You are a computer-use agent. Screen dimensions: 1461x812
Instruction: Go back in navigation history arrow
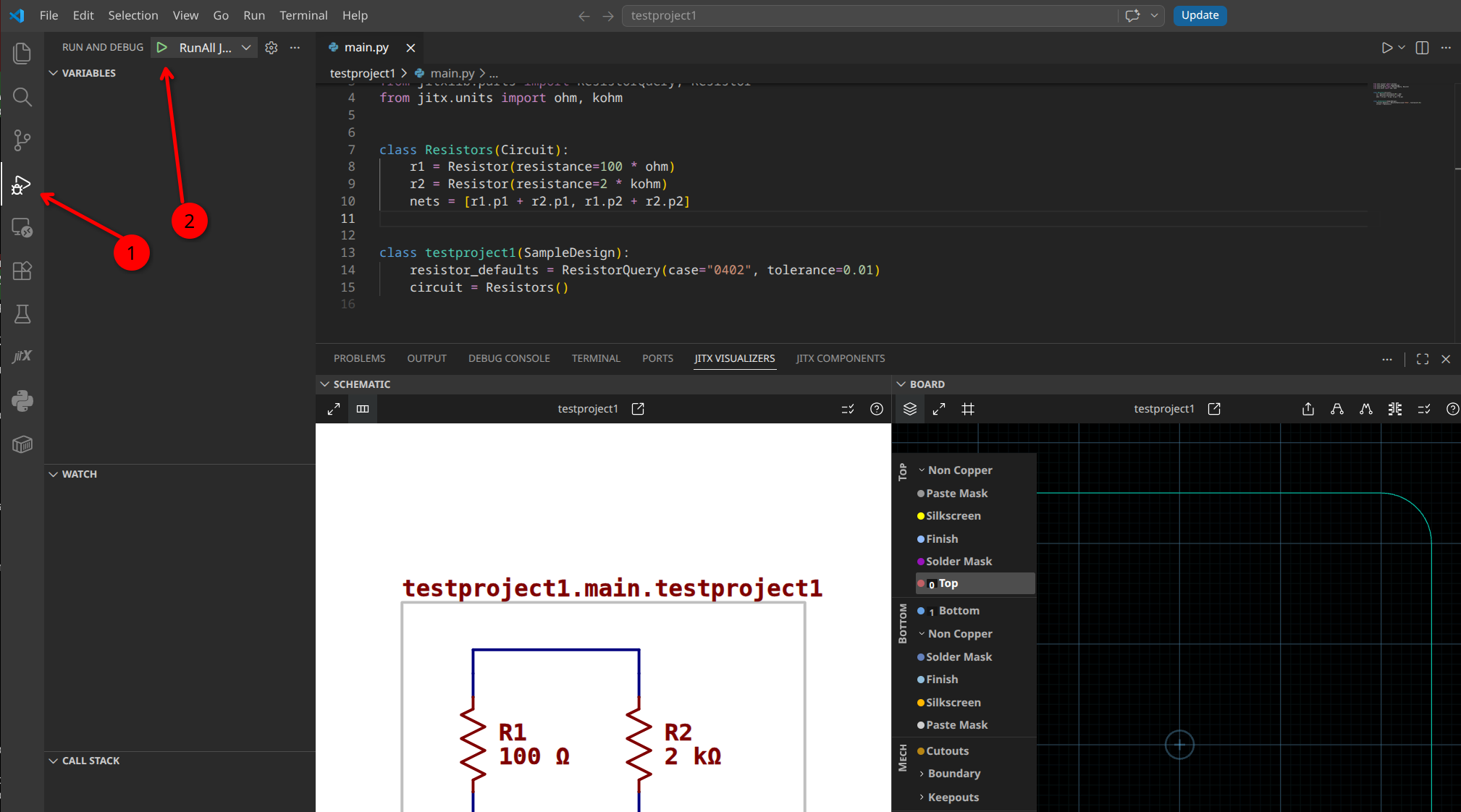[584, 16]
